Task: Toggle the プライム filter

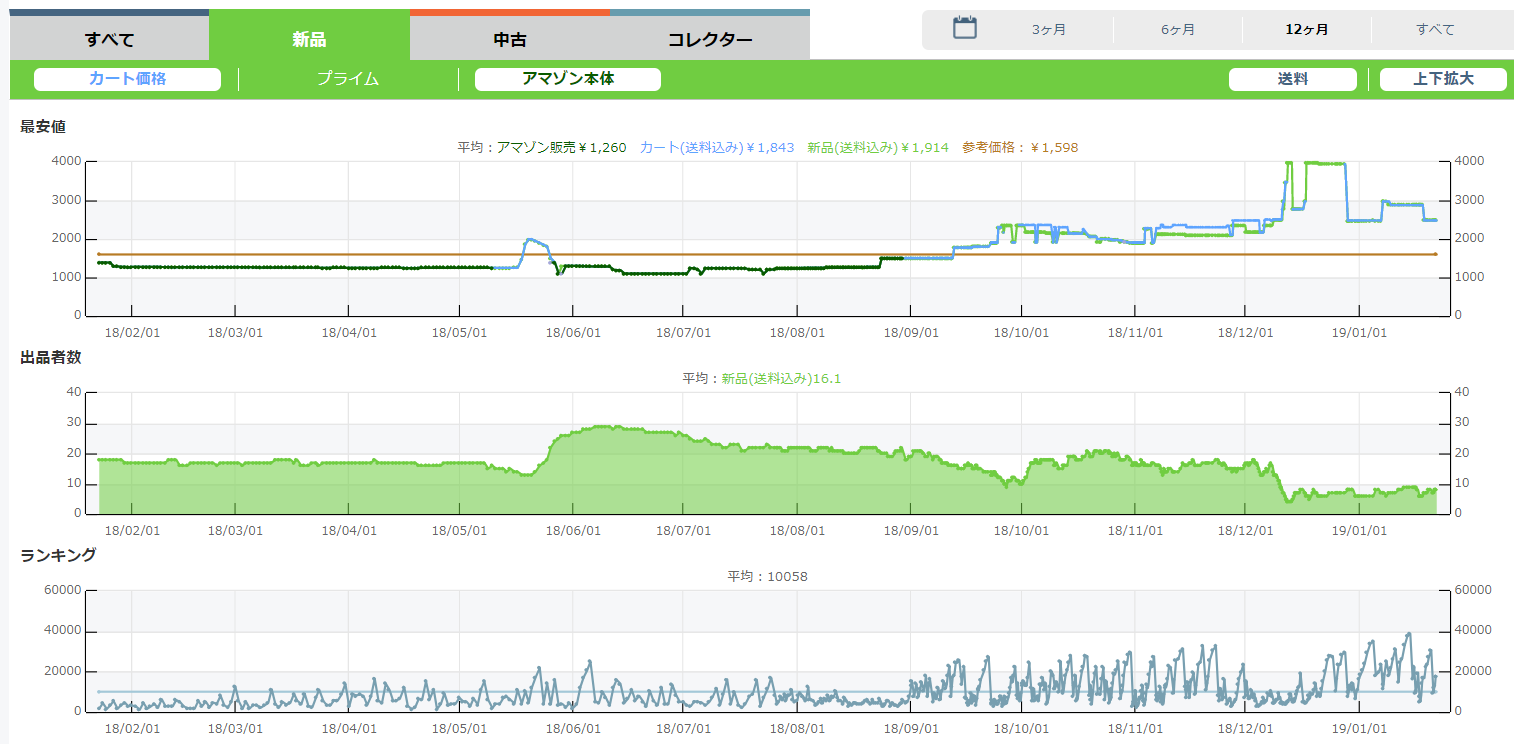Action: (x=348, y=79)
